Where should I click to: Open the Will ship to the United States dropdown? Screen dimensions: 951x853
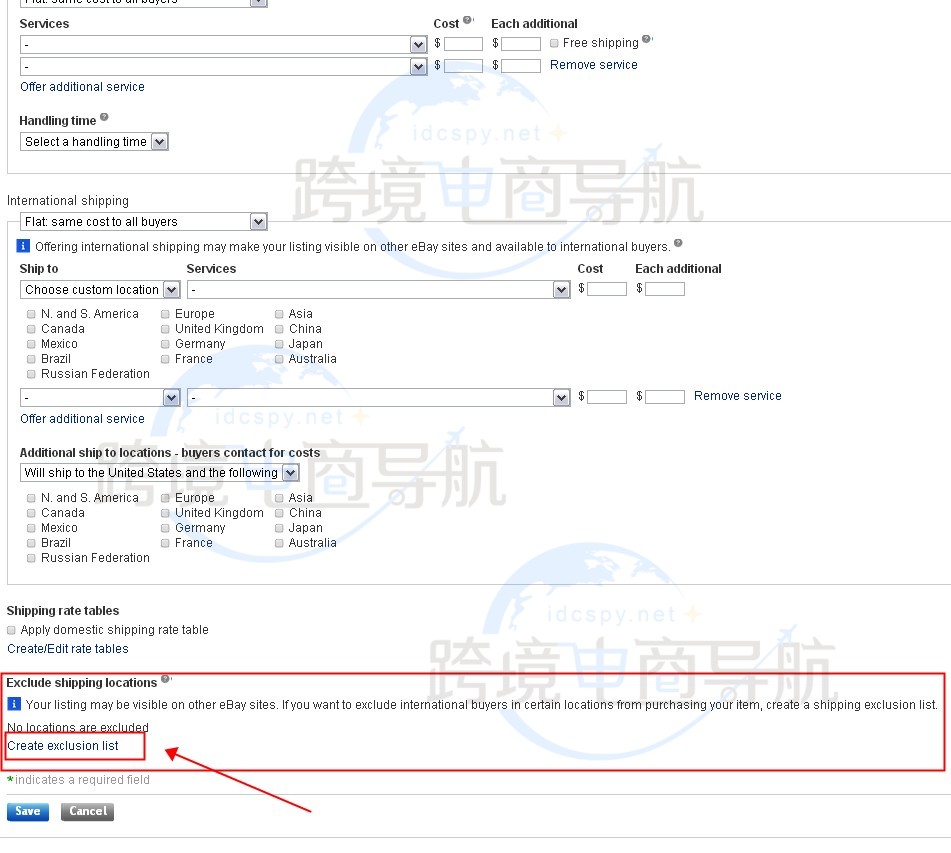pos(160,473)
